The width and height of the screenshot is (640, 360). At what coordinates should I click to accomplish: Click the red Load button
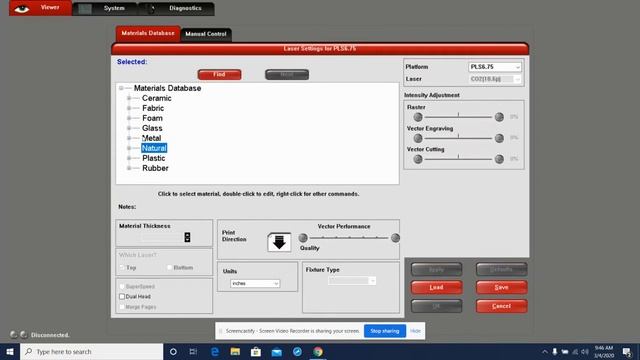436,288
